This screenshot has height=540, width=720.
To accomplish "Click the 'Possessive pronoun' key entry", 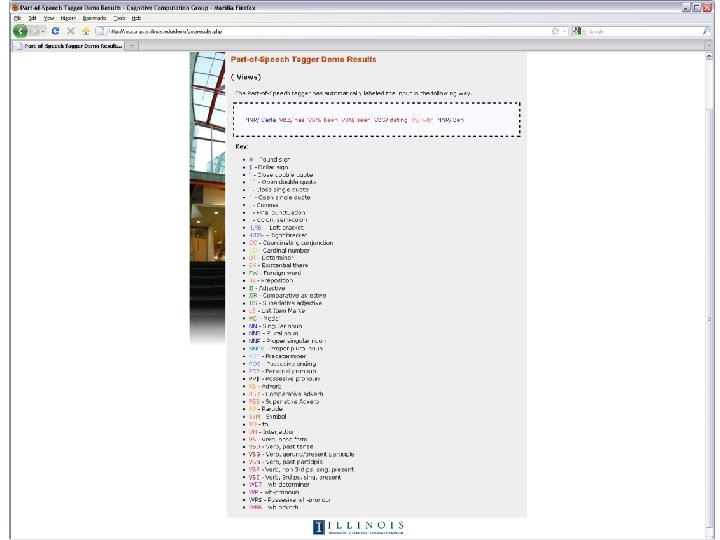I will (284, 378).
